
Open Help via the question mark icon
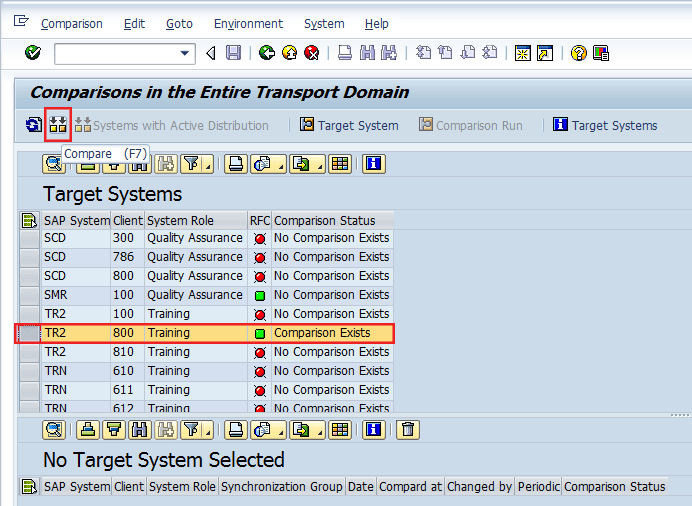coord(578,53)
